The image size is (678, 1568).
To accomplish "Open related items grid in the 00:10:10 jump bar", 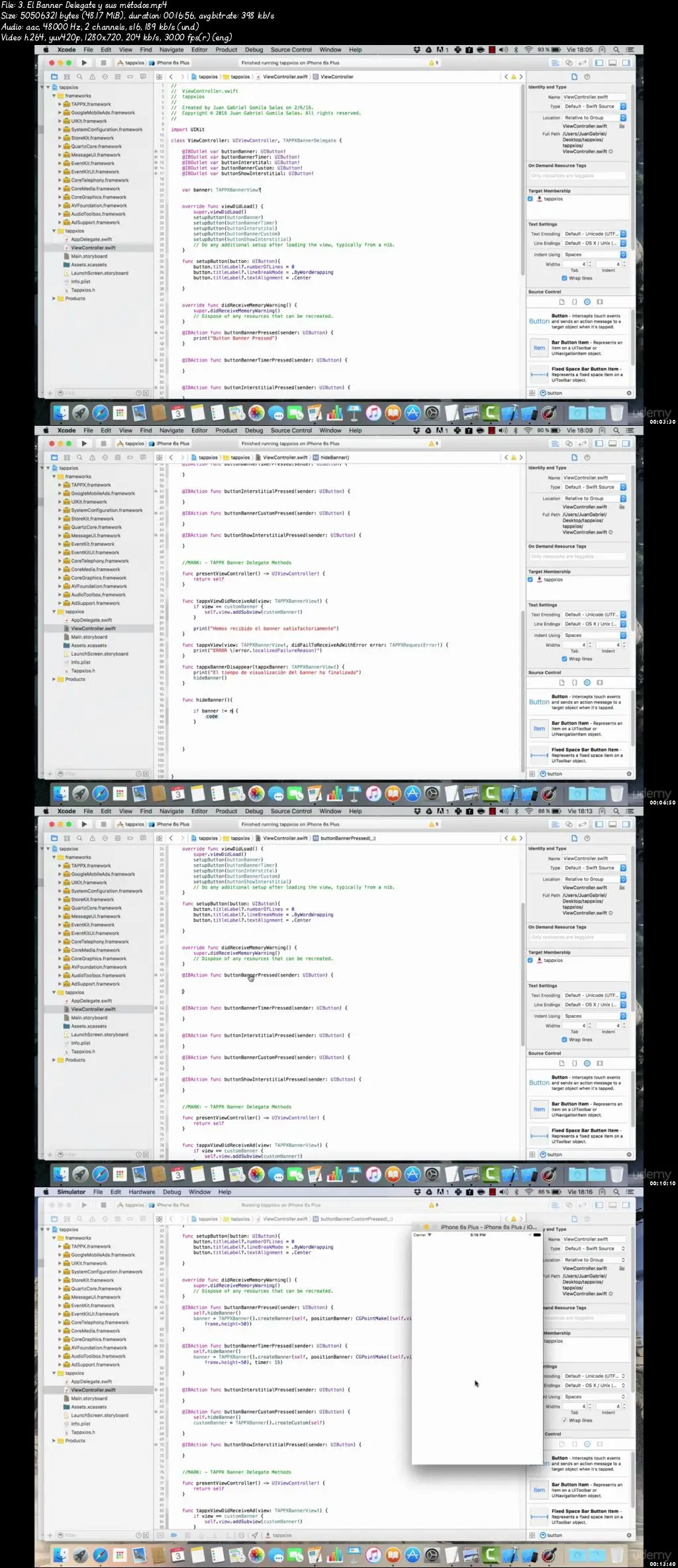I will pyautogui.click(x=160, y=838).
